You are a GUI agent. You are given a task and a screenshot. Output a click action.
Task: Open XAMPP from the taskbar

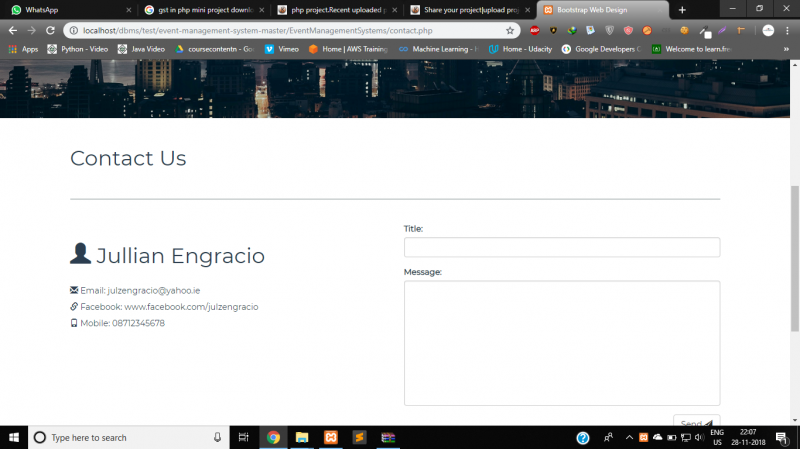[x=331, y=437]
